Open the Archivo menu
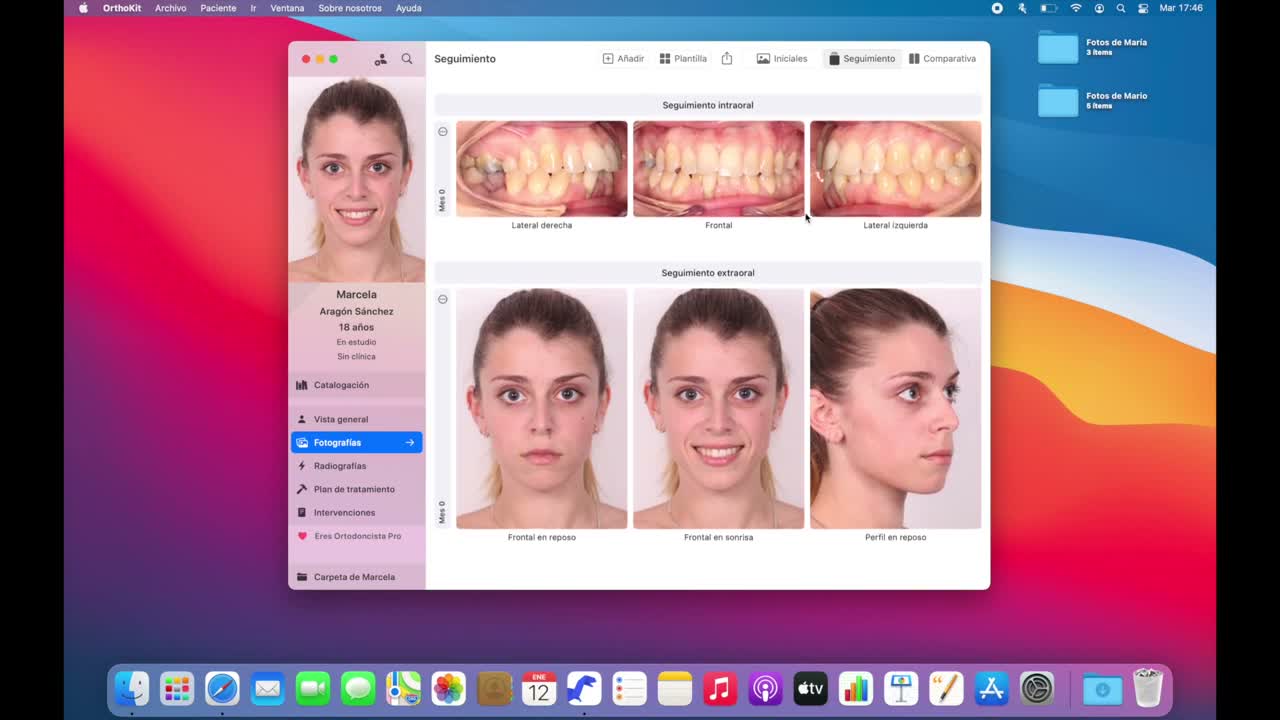This screenshot has width=1280, height=720. (171, 8)
